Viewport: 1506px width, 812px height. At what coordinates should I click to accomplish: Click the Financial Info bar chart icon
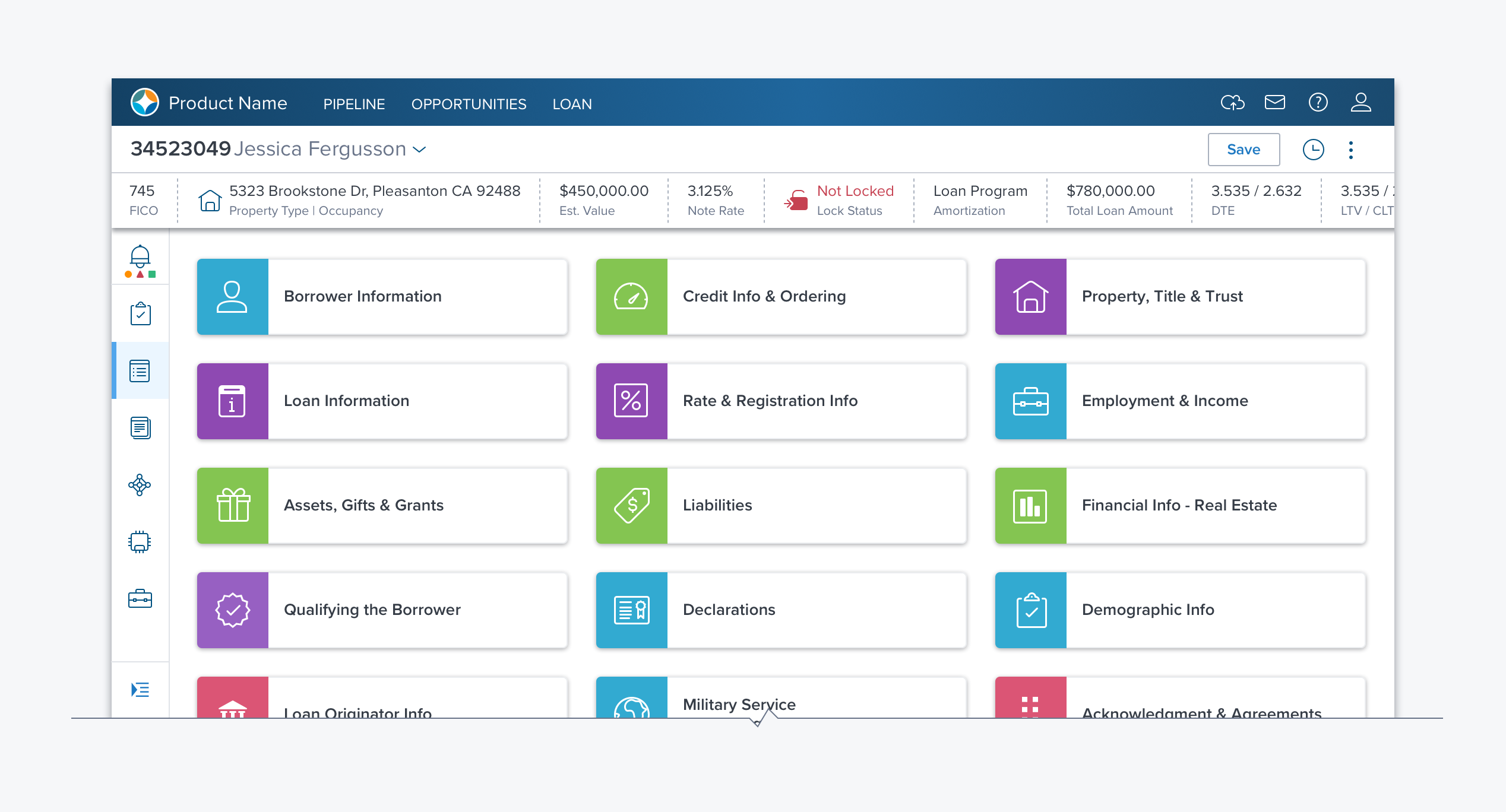point(1030,505)
